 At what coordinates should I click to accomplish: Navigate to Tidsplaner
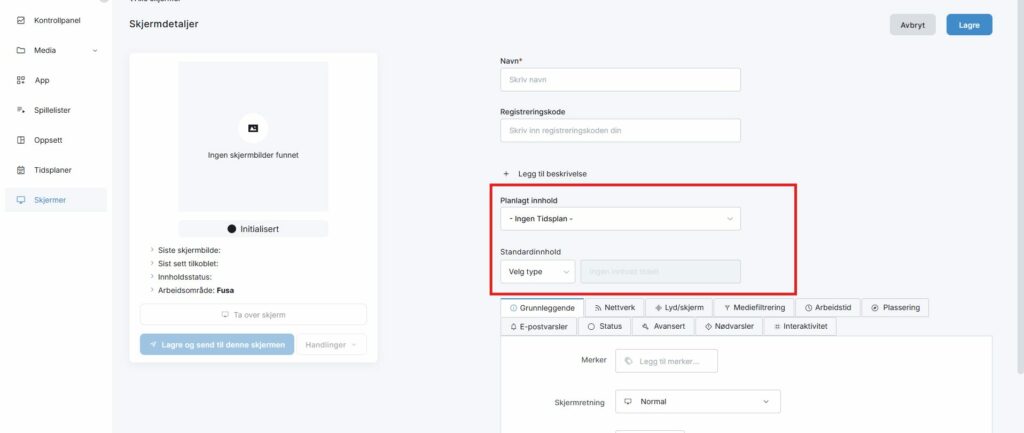click(55, 170)
